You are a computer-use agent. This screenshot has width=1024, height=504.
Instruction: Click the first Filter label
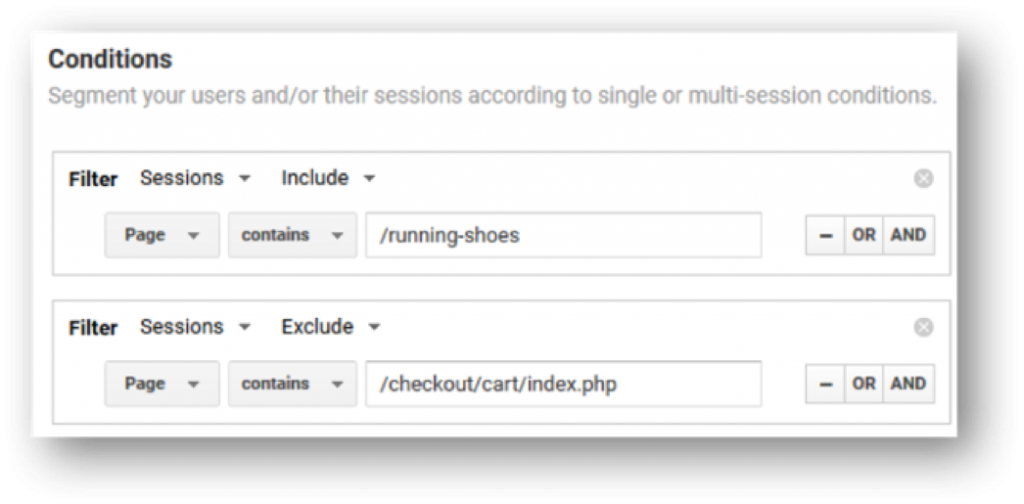[93, 179]
